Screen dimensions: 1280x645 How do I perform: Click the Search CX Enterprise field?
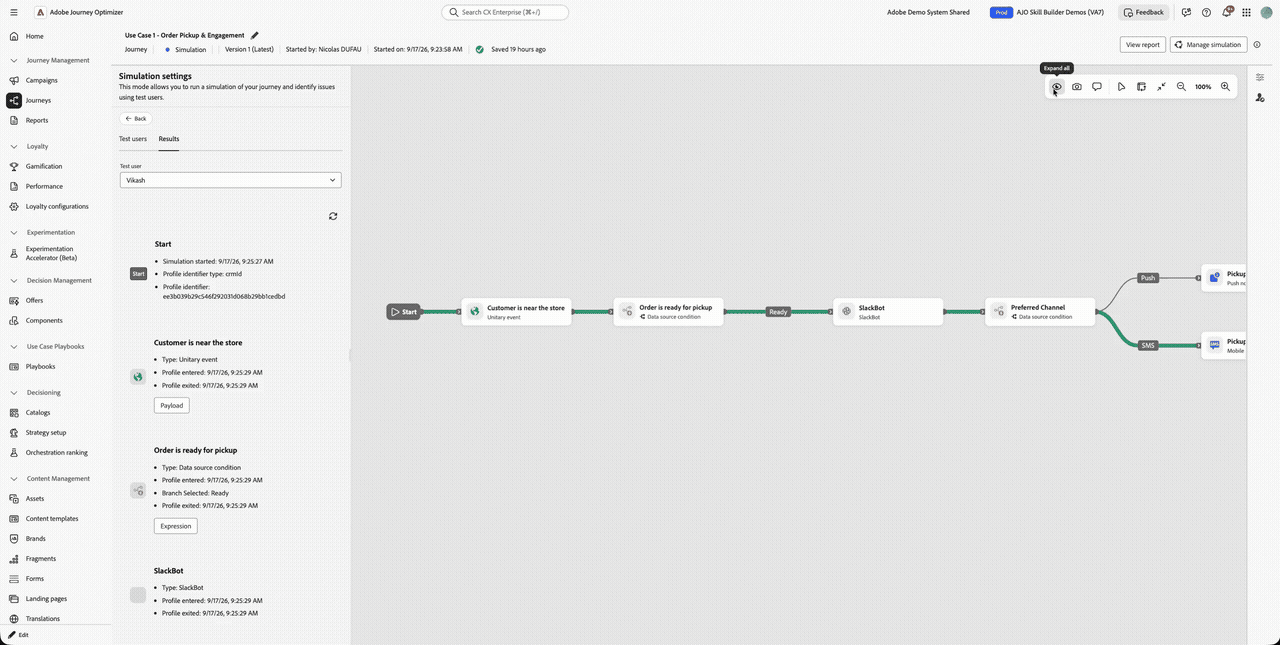(x=505, y=12)
